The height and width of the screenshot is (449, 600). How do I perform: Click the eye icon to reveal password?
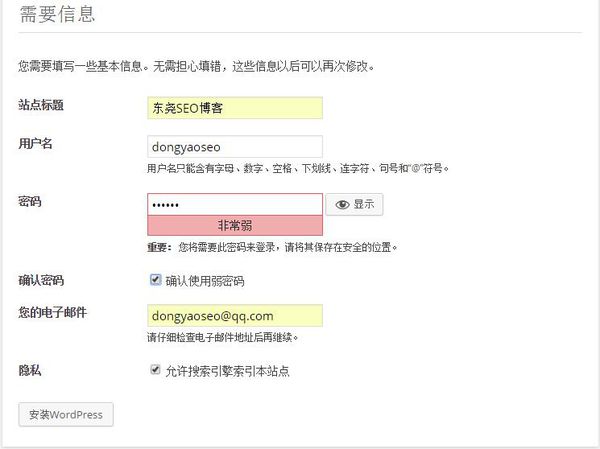(343, 204)
